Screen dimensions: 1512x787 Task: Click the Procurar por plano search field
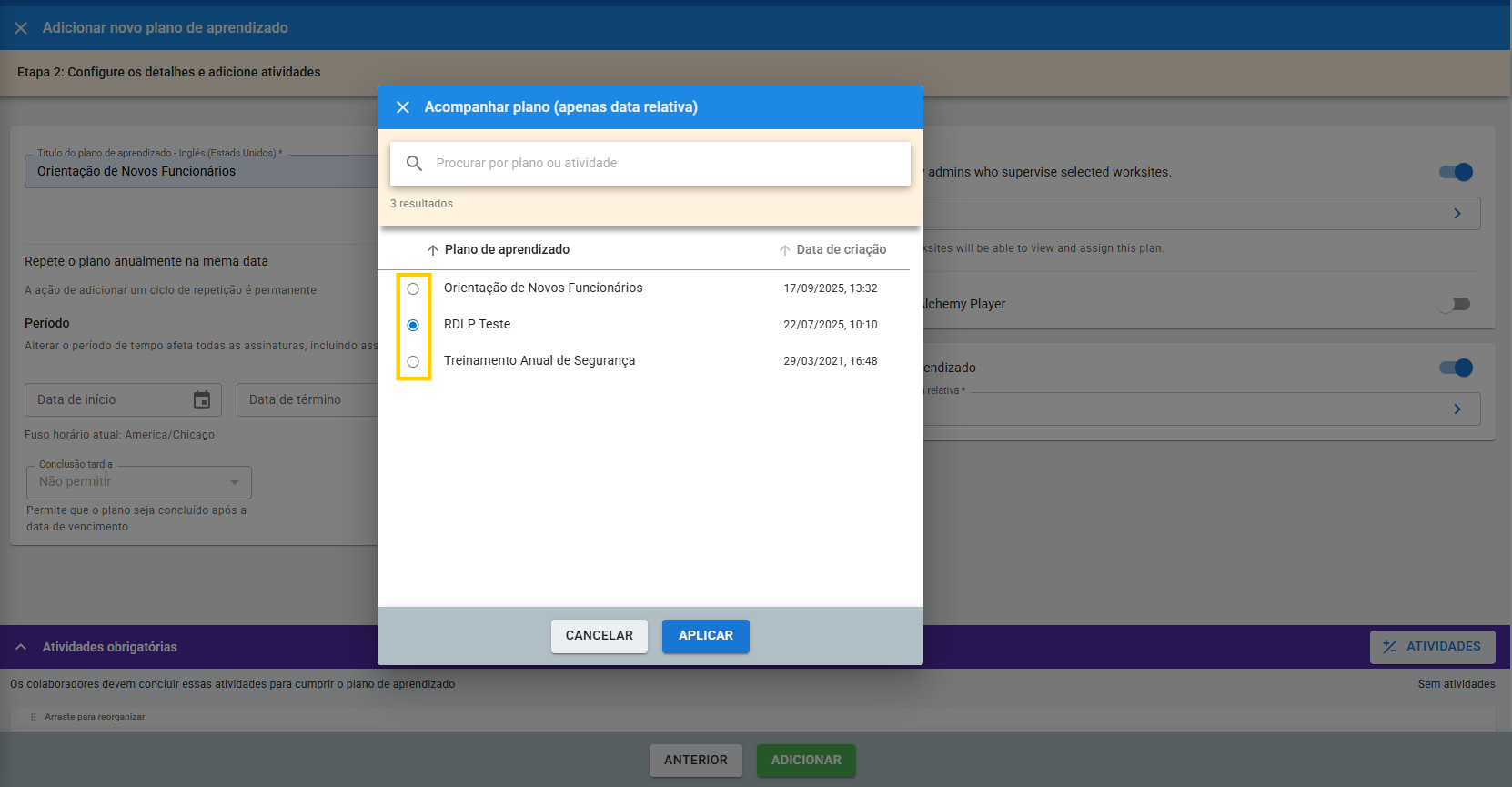pos(664,164)
